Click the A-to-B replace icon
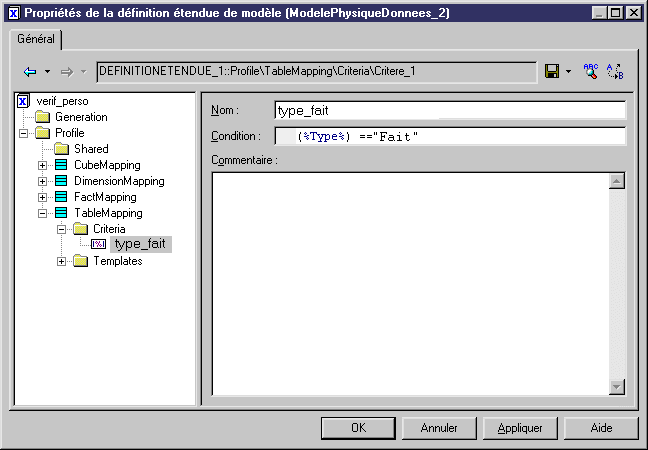 click(615, 71)
